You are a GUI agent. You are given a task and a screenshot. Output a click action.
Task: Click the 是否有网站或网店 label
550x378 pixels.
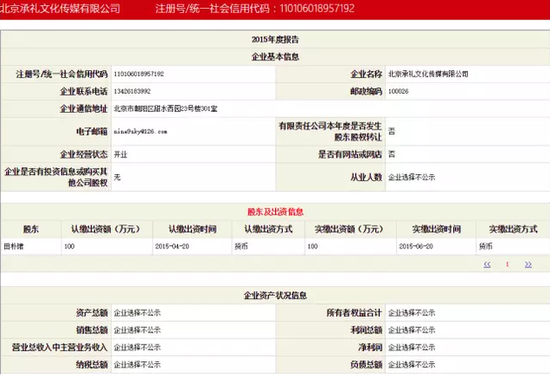tap(350, 154)
